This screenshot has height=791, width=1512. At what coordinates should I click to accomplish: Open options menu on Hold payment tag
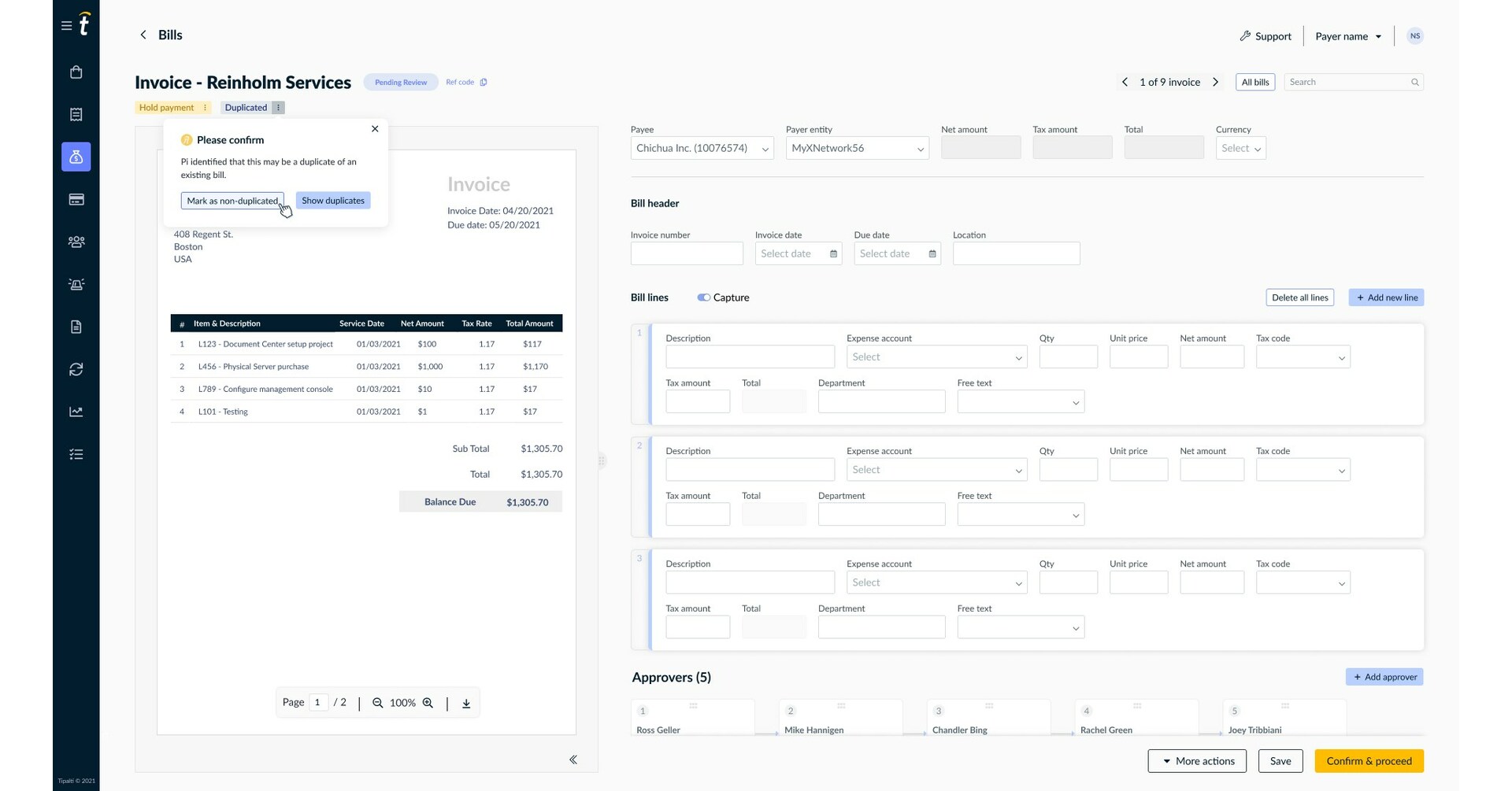[x=205, y=107]
